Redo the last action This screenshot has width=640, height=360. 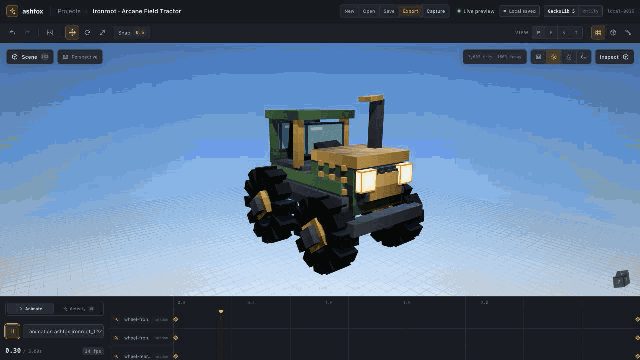coord(27,32)
